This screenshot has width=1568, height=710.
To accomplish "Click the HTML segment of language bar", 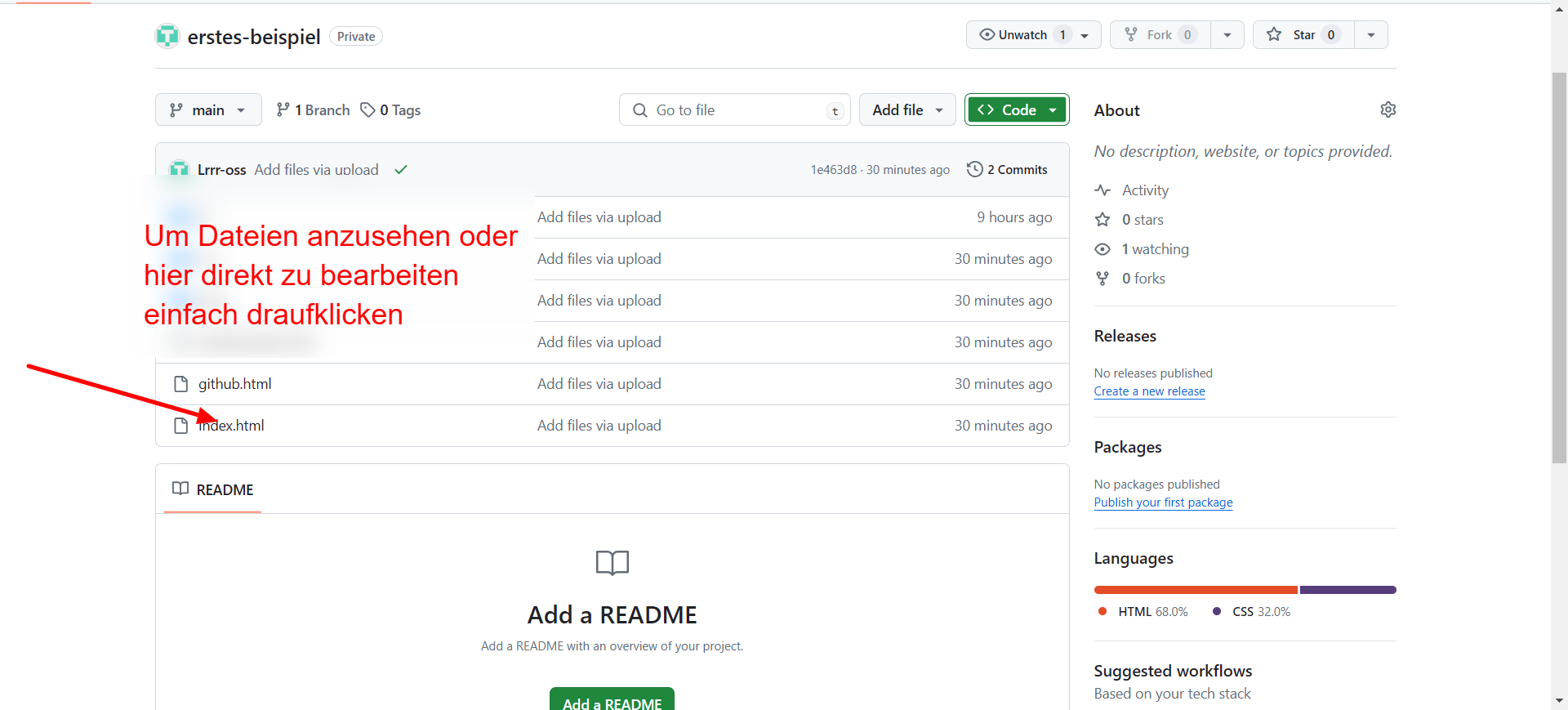I will (1195, 590).
